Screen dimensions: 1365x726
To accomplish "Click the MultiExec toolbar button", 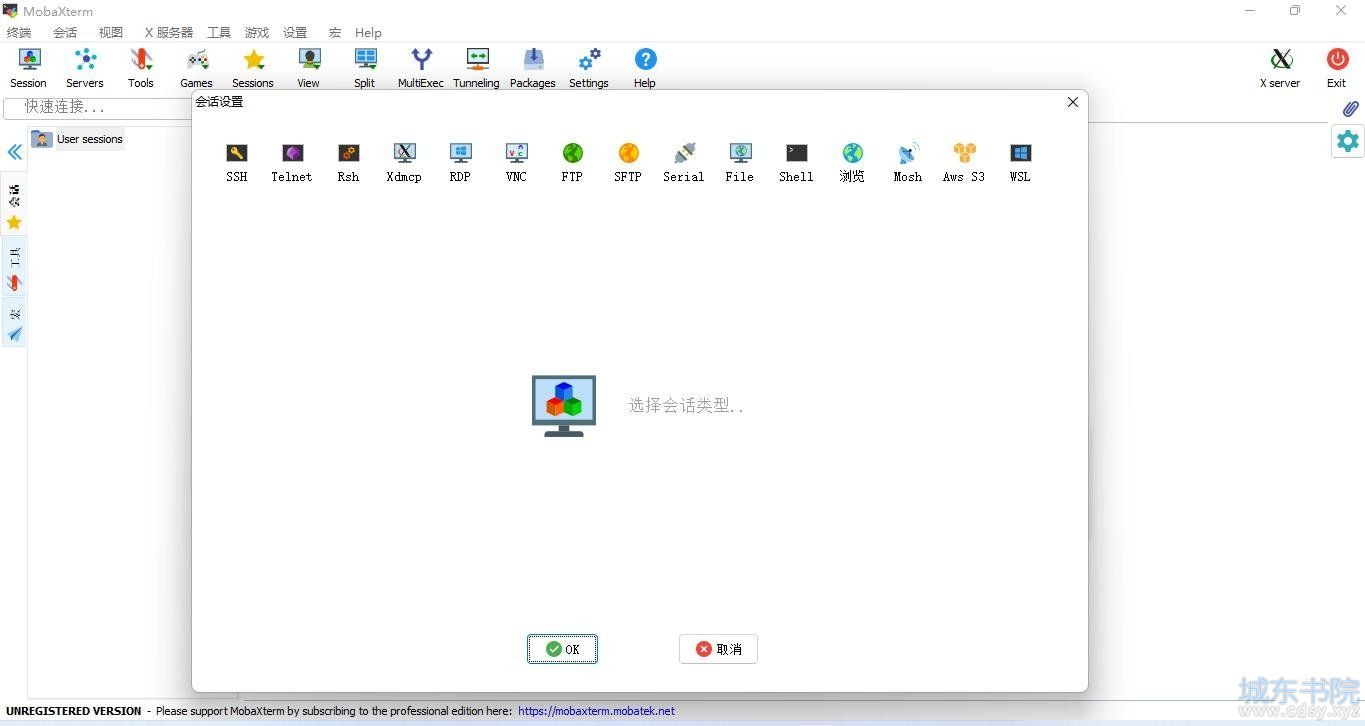I will 421,68.
